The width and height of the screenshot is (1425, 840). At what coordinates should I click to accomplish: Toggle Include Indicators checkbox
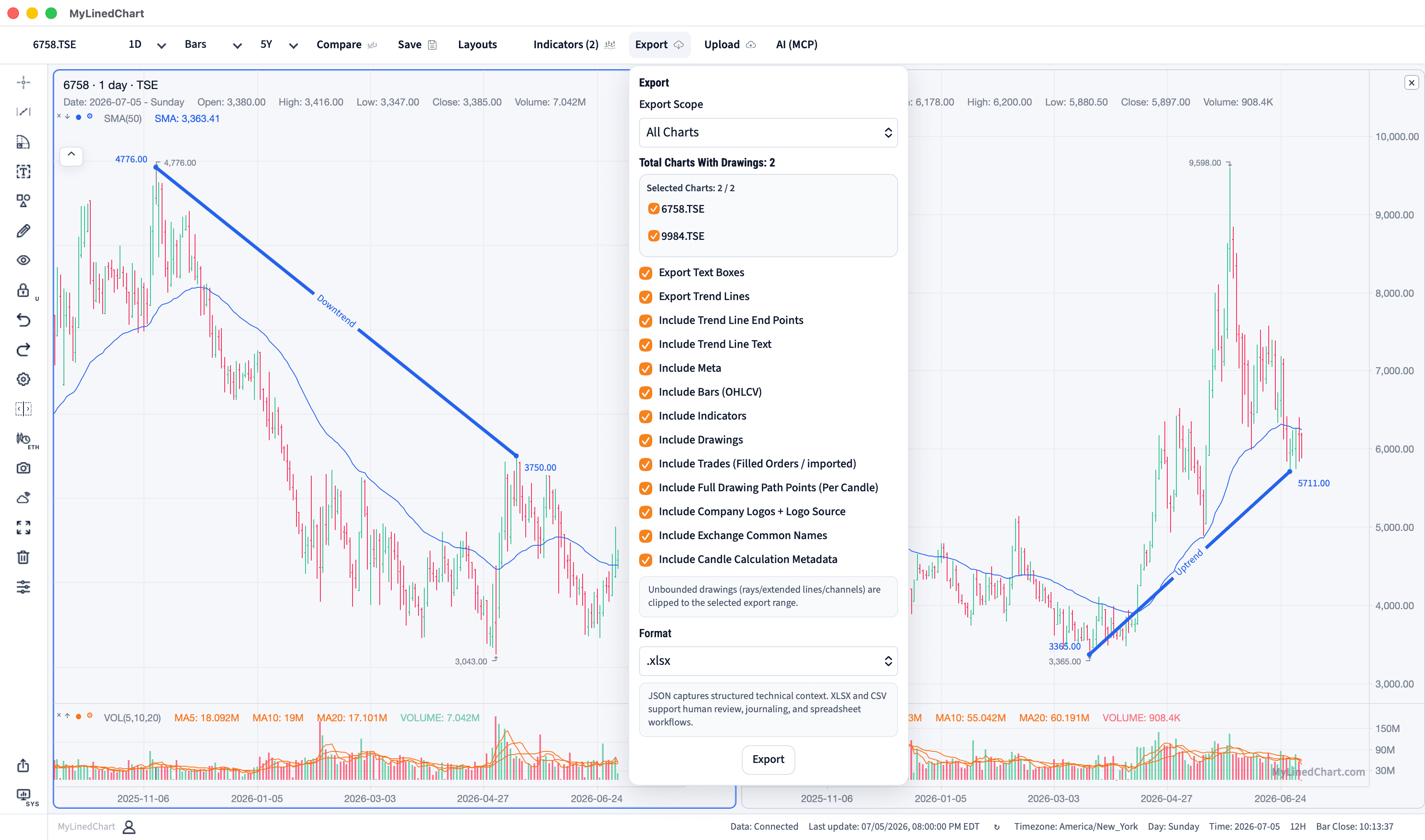point(645,417)
